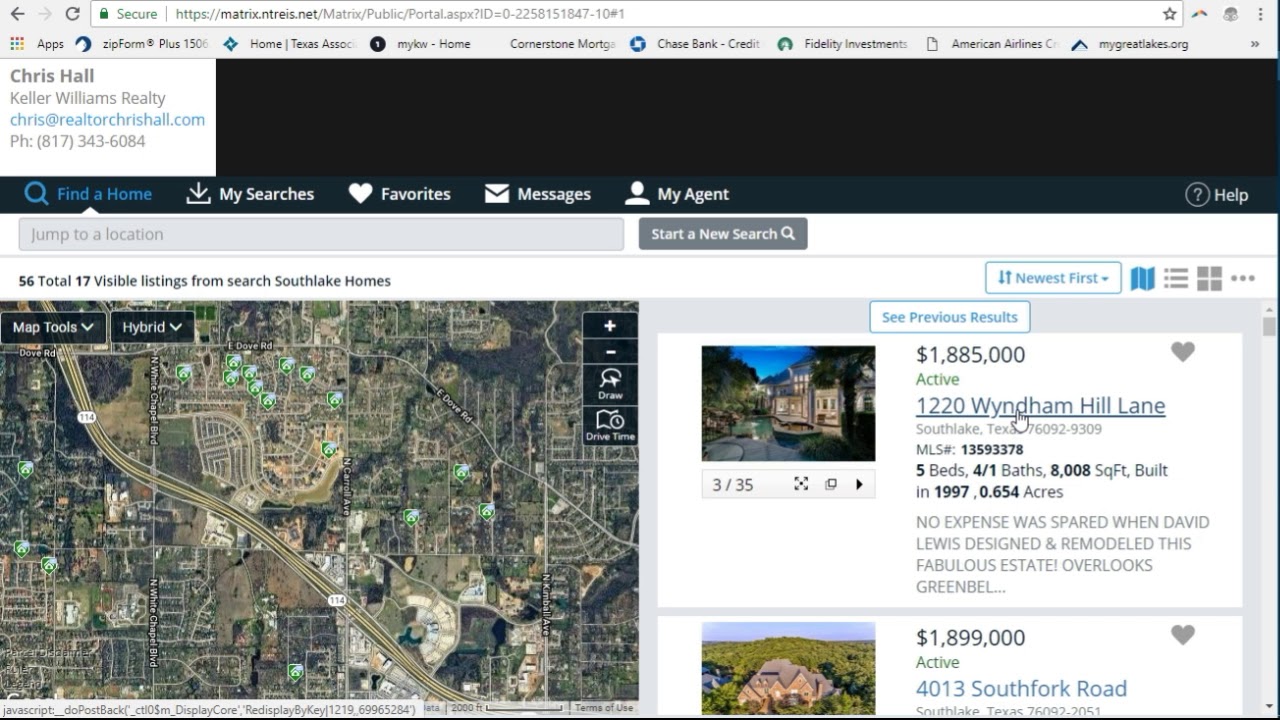This screenshot has width=1280, height=720.
Task: Open Help from the navigation bar
Action: pos(1216,195)
